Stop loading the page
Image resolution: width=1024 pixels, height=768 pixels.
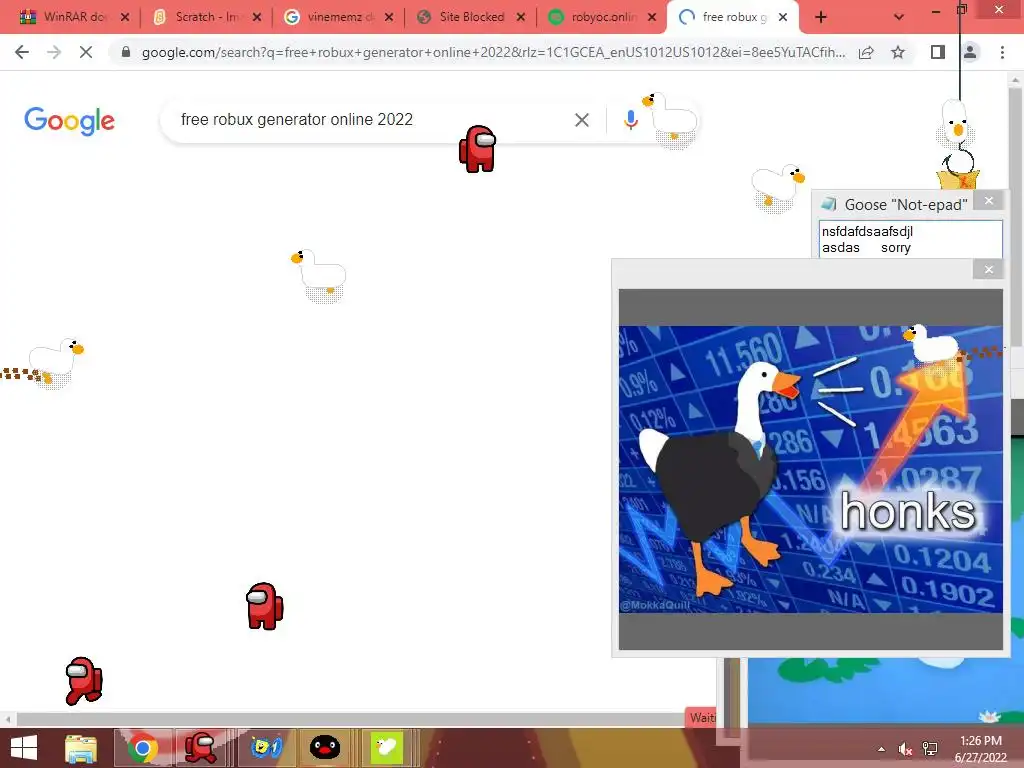coord(86,52)
